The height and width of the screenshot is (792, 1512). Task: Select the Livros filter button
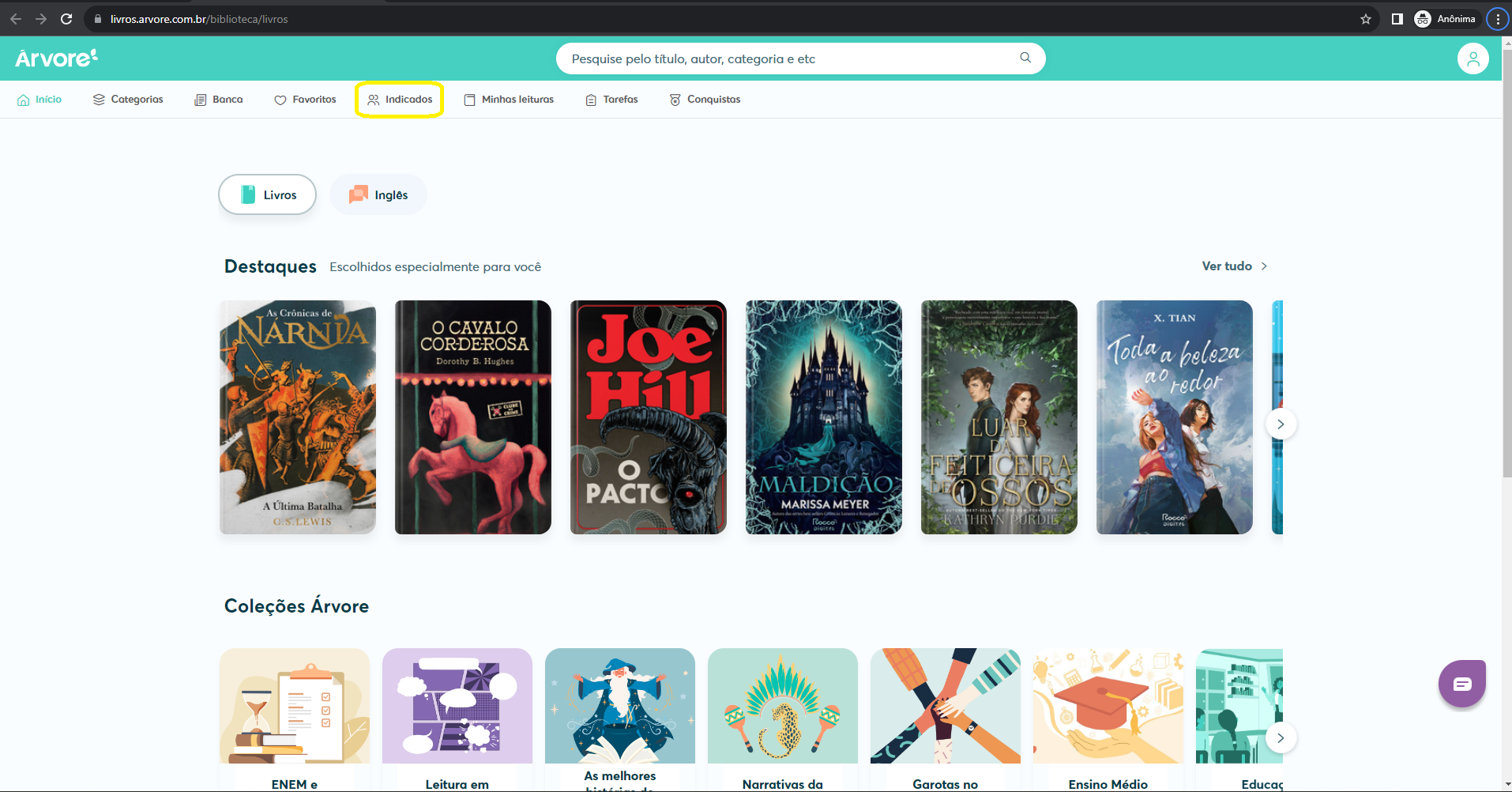pos(268,194)
